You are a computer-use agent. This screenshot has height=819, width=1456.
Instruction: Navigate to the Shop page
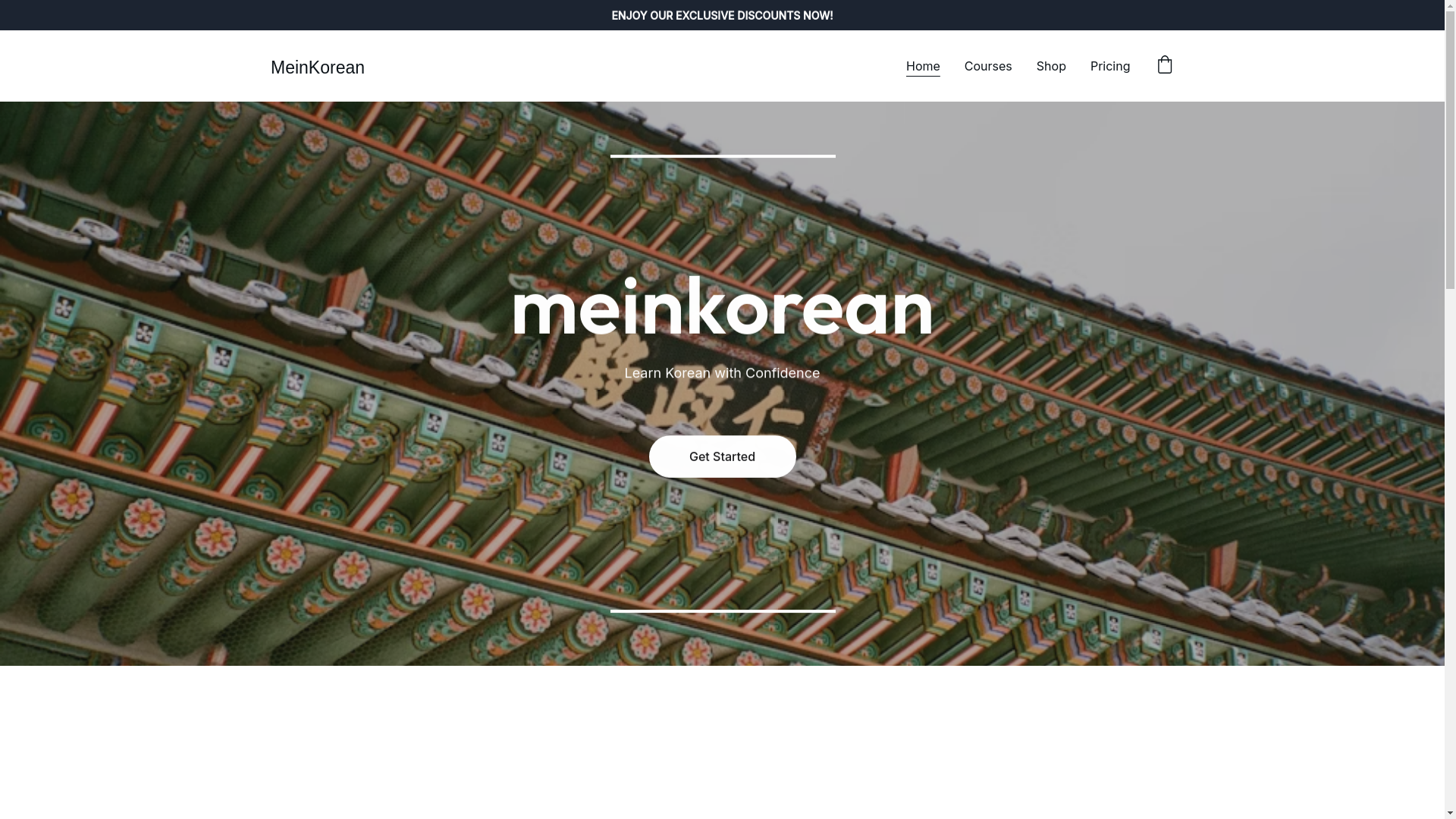1050,66
